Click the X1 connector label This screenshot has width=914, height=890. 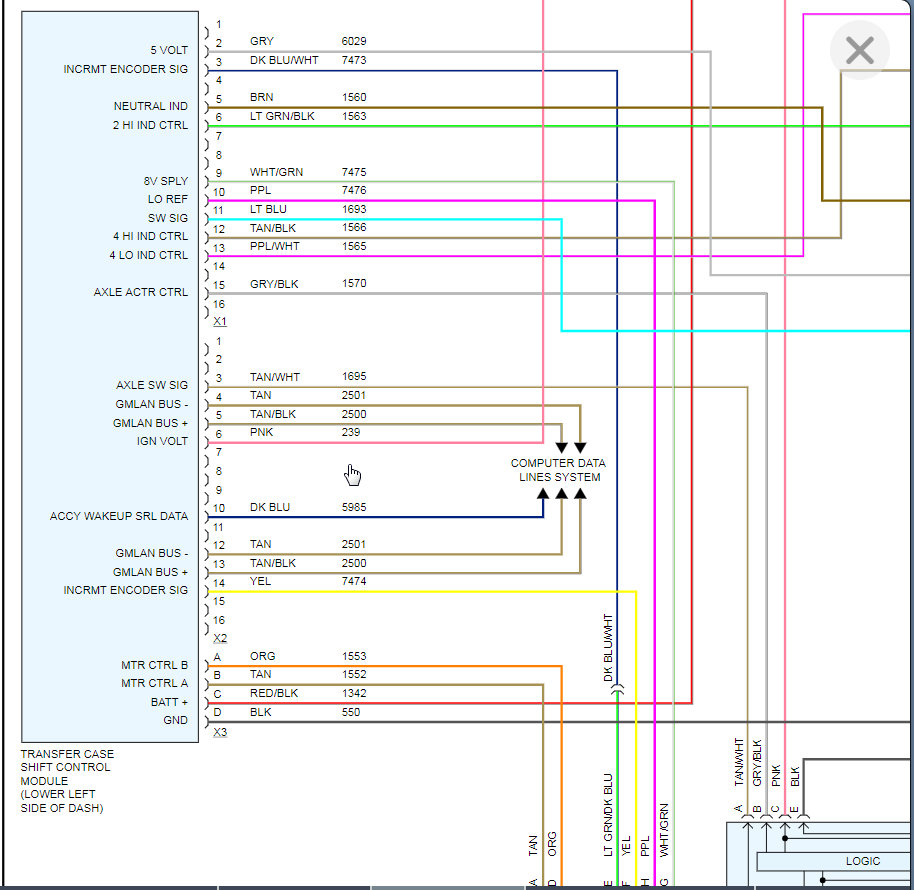(220, 321)
